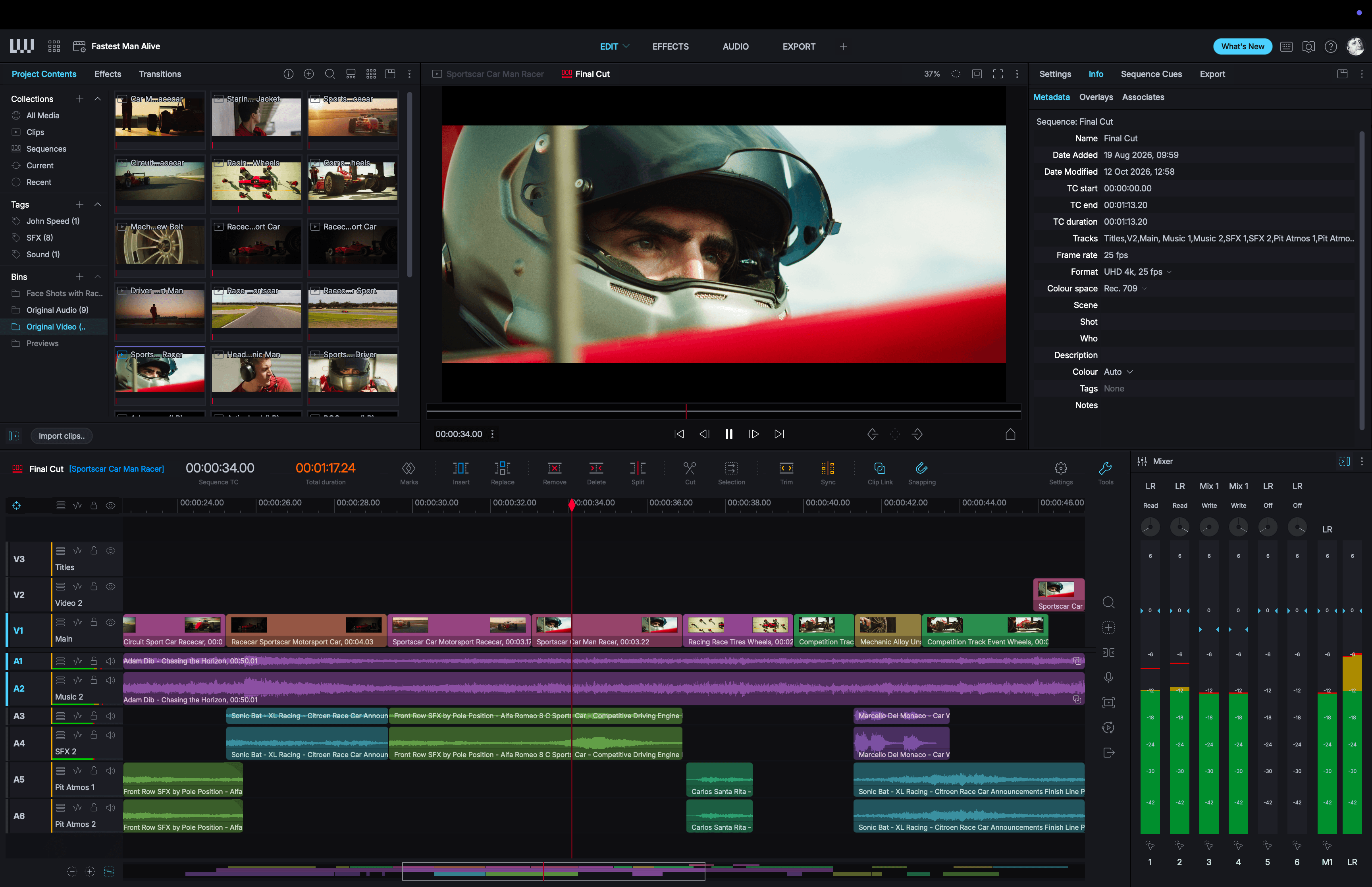1372x887 pixels.
Task: Open the Sequence Cues tab
Action: click(1151, 74)
